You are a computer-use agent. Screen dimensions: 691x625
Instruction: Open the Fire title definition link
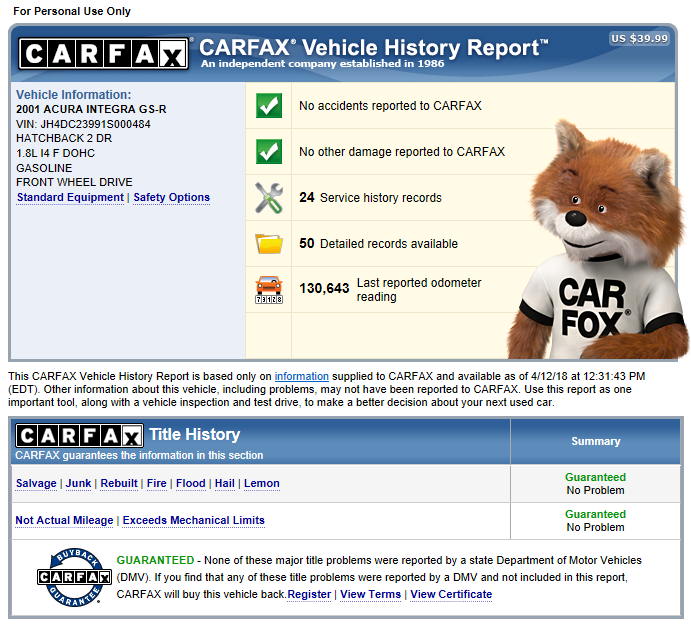click(x=156, y=484)
